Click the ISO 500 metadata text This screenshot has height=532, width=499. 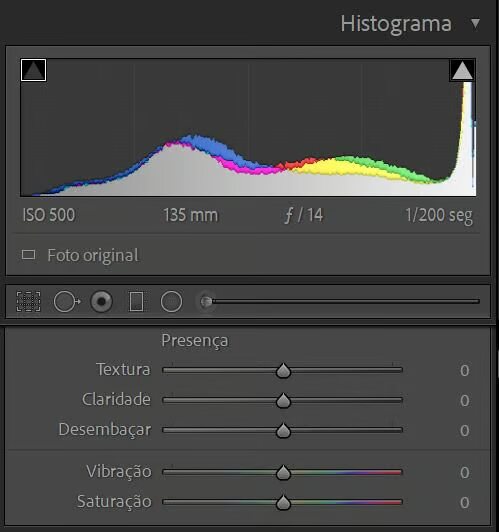49,215
